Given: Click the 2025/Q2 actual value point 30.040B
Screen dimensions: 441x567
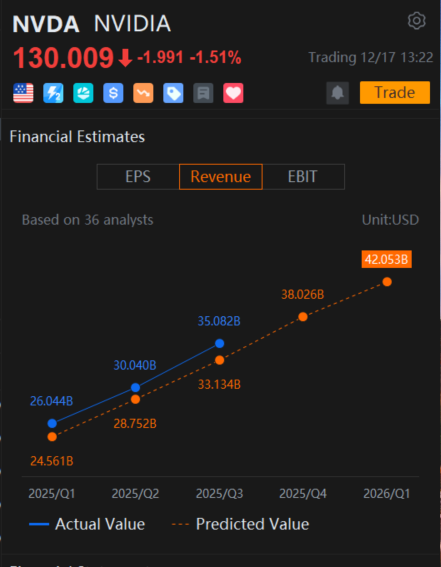Looking at the screenshot, I should pyautogui.click(x=136, y=388).
